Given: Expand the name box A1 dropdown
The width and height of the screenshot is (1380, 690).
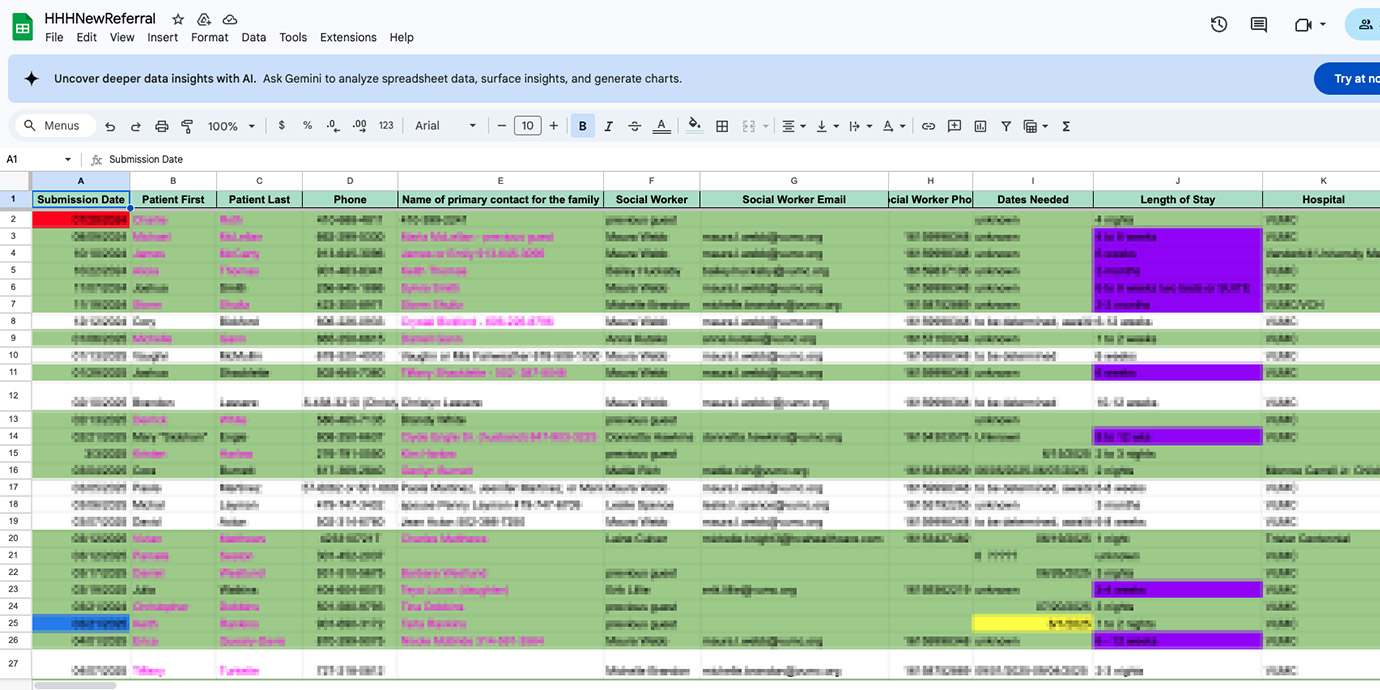Looking at the screenshot, I should point(68,159).
